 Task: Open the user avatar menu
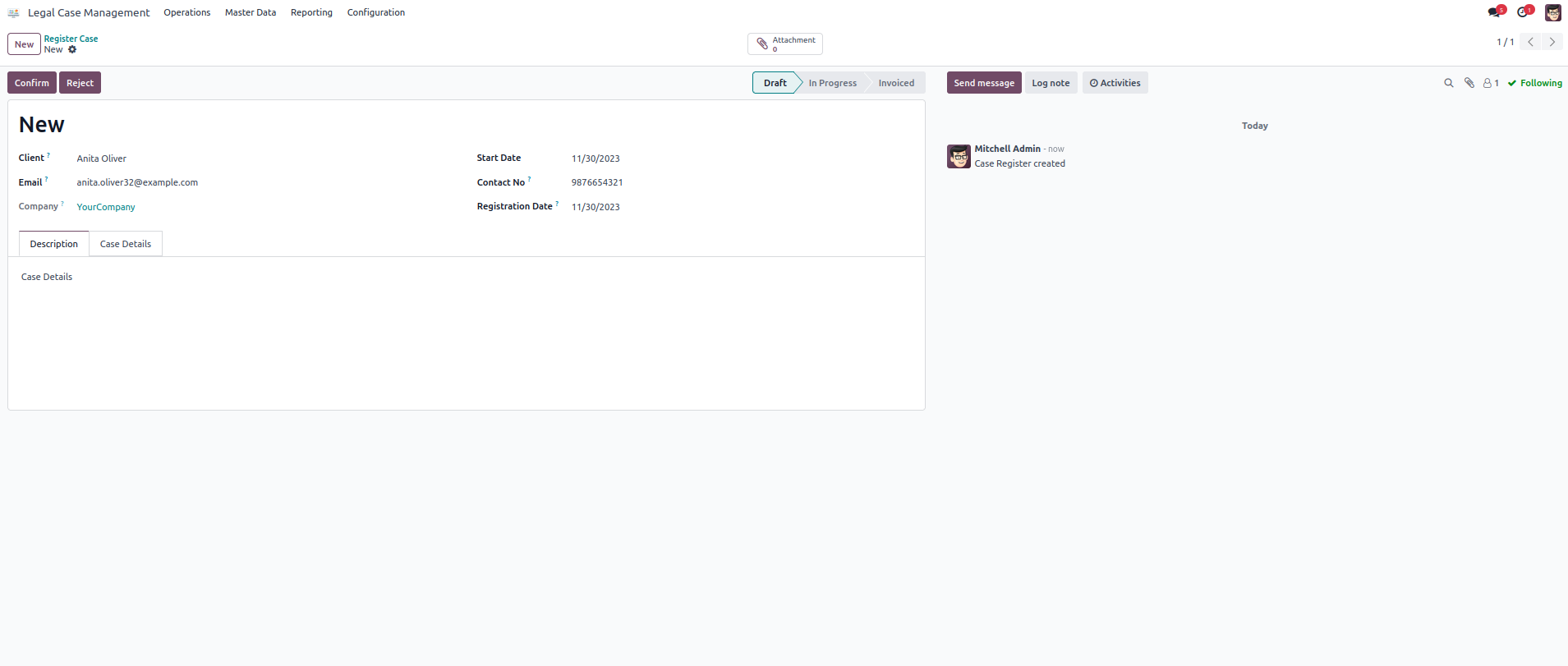(1552, 12)
